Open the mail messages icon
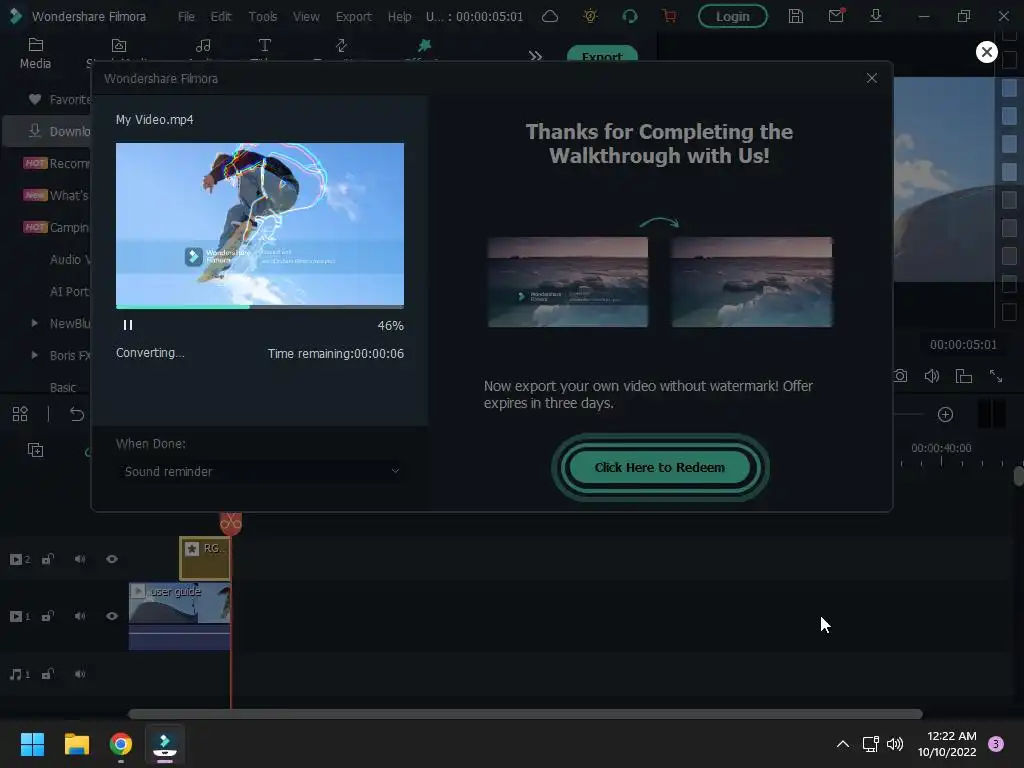The width and height of the screenshot is (1024, 768). click(836, 16)
